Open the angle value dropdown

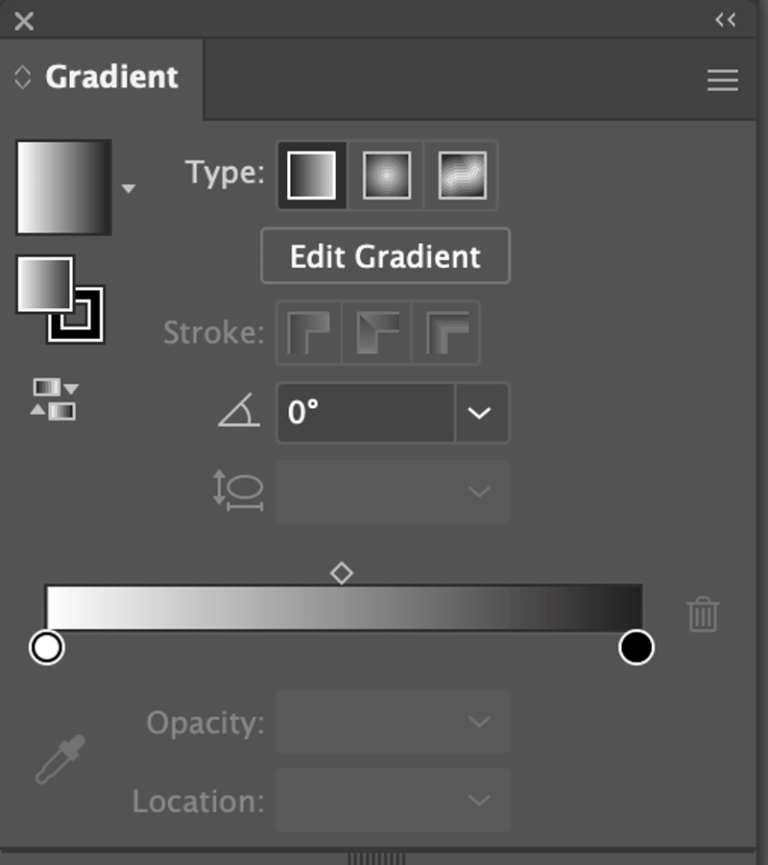(x=477, y=413)
